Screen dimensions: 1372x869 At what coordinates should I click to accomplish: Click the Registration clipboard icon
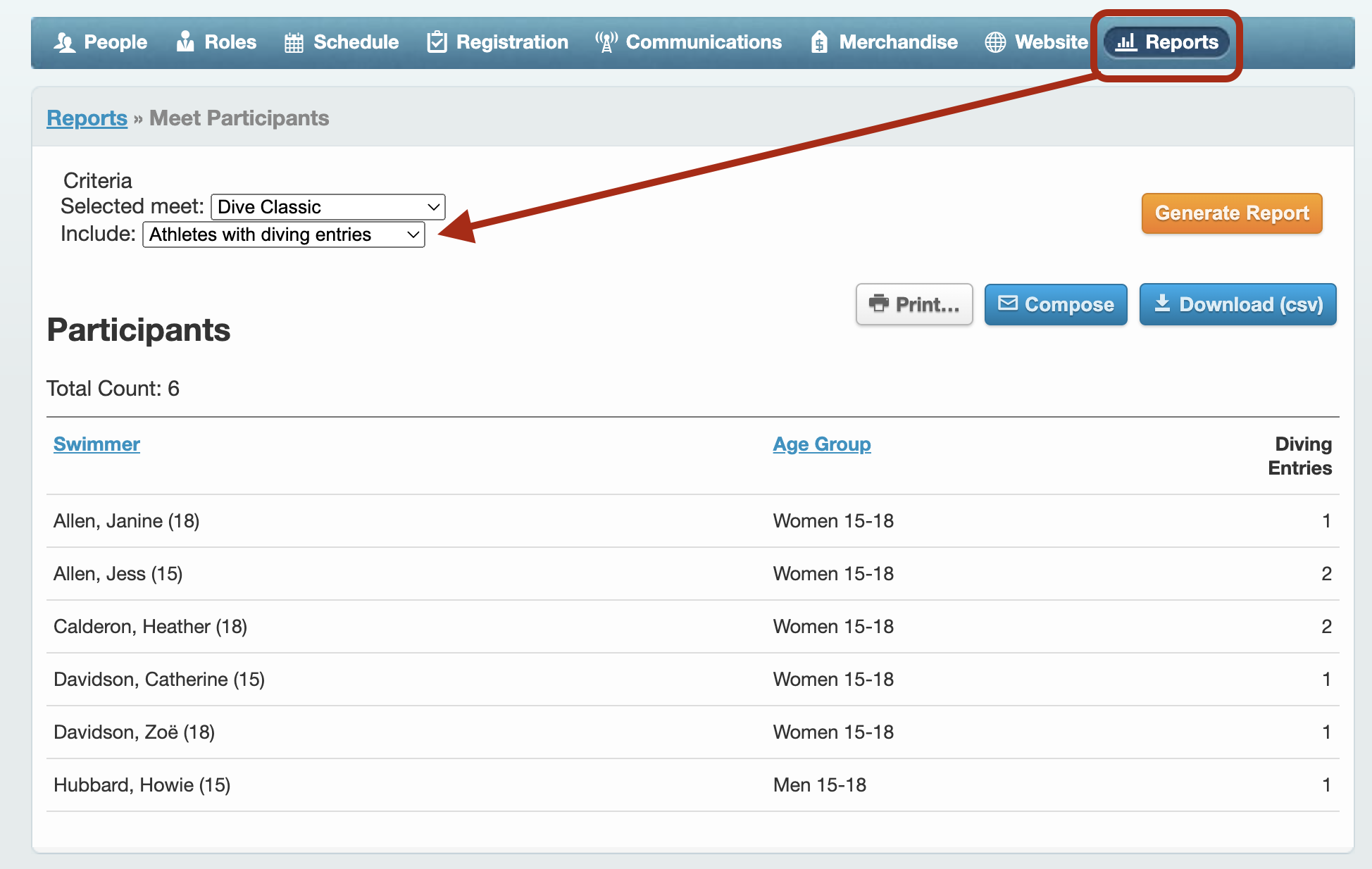click(x=437, y=42)
